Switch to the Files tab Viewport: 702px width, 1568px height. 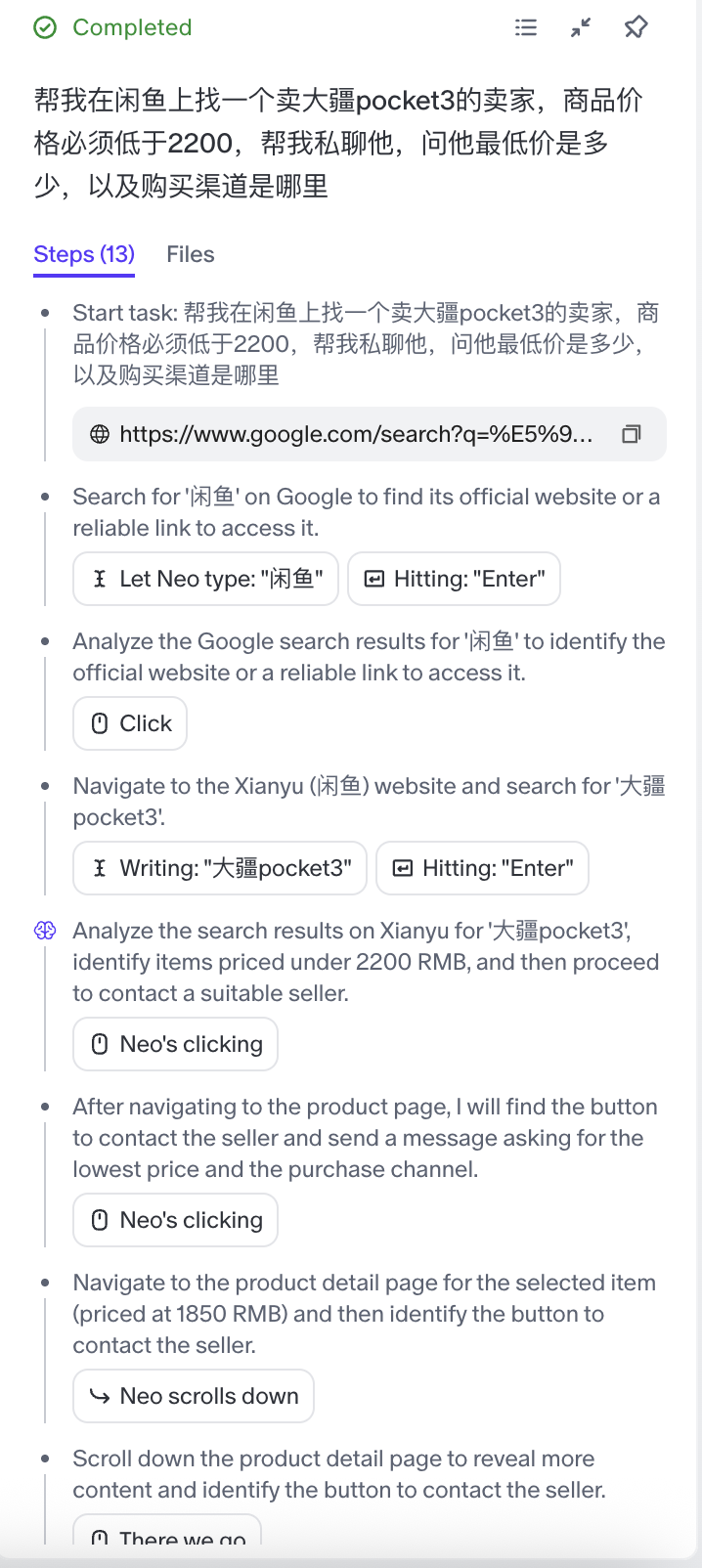(x=190, y=254)
